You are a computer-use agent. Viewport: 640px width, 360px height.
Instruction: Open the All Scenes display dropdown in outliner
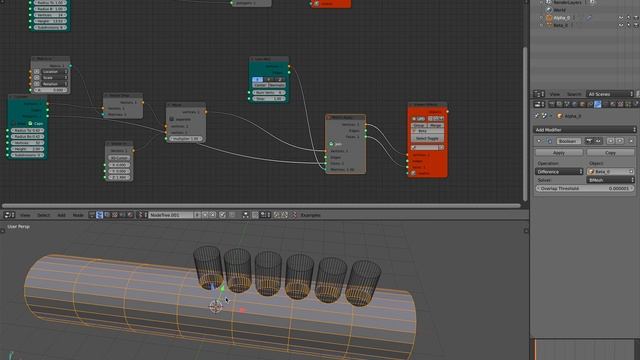[610, 94]
